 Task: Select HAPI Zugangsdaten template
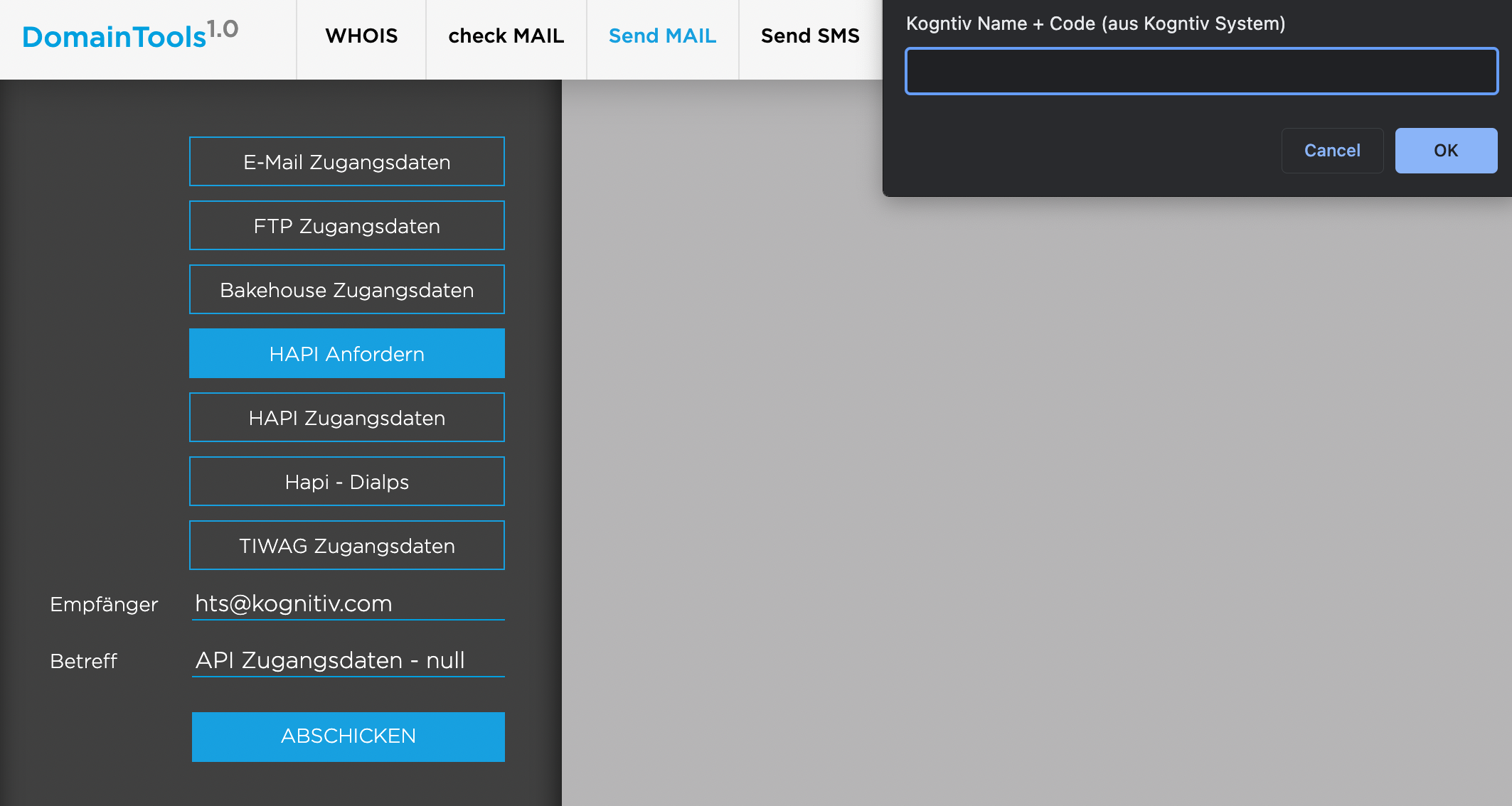pyautogui.click(x=347, y=418)
